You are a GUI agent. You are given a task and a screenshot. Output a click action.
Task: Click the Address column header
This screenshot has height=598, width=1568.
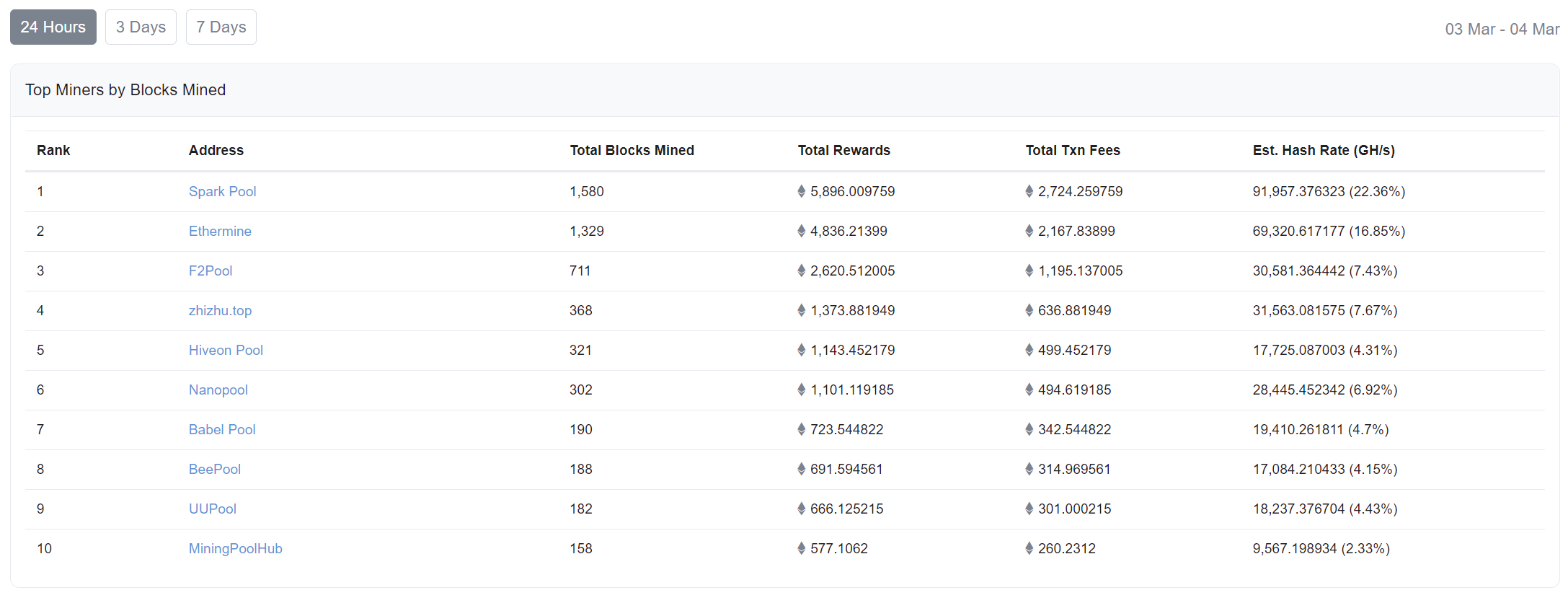[216, 151]
